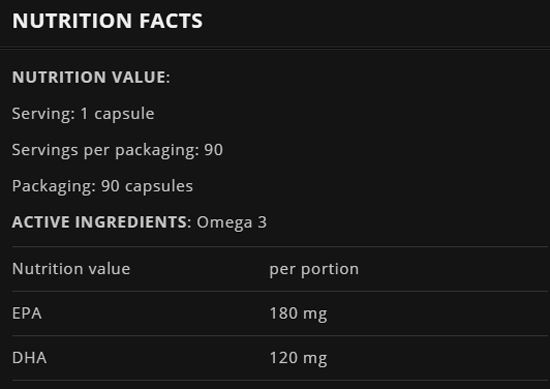Click the Serving: 1 capsule line
Screen dimensions: 550x389
(x=83, y=114)
